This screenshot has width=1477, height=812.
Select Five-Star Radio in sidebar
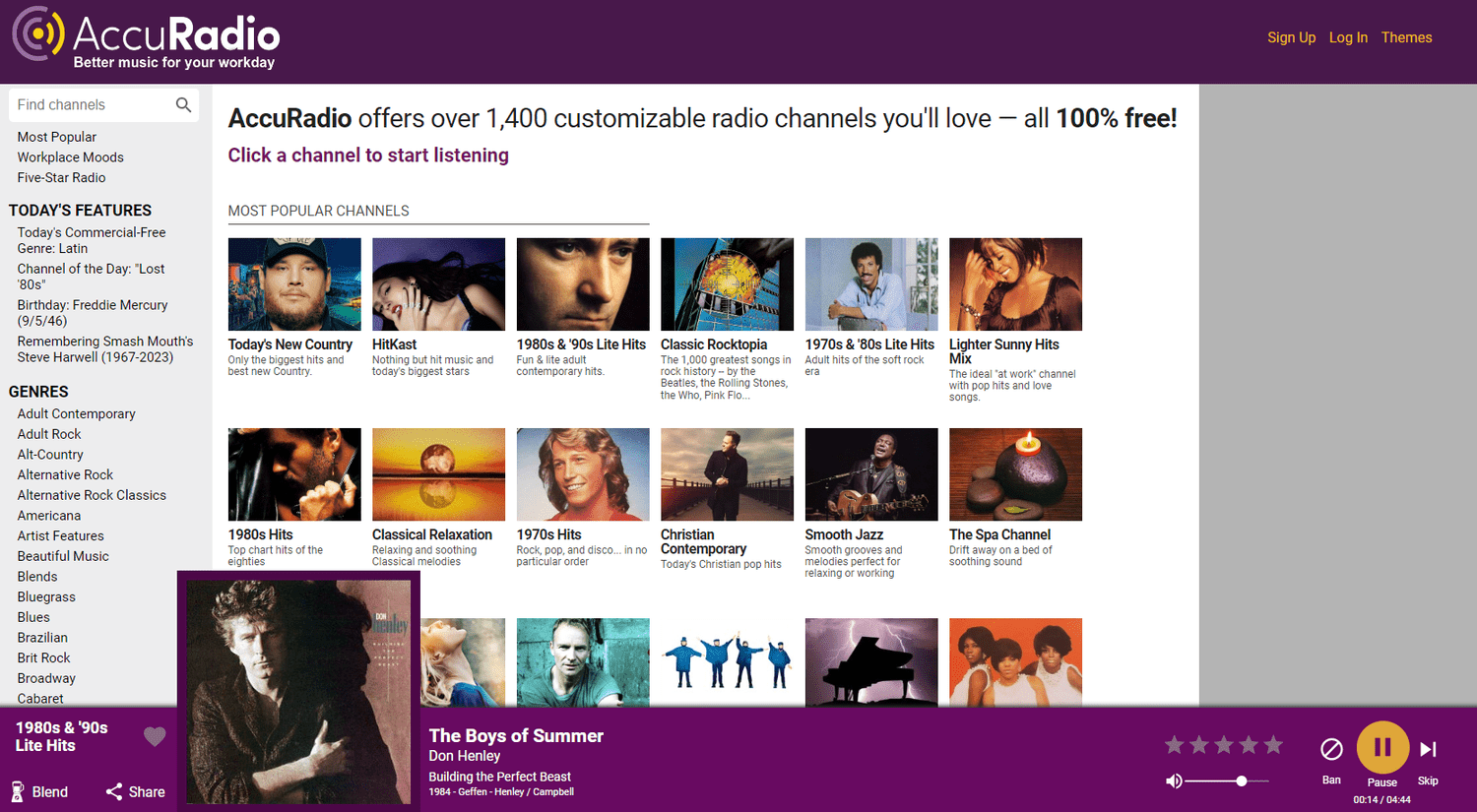click(61, 178)
